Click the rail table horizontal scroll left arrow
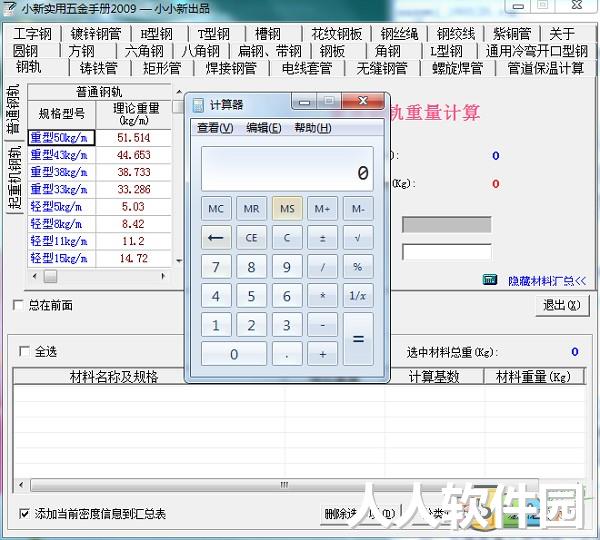Screen dimensions: 600x540 [35, 276]
